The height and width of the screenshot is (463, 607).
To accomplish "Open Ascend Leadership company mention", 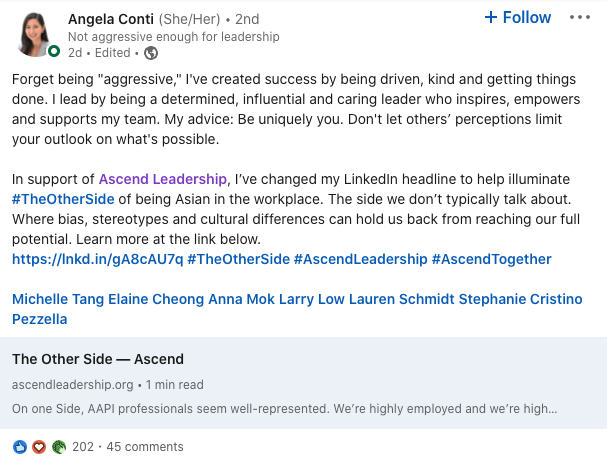I will coord(163,179).
